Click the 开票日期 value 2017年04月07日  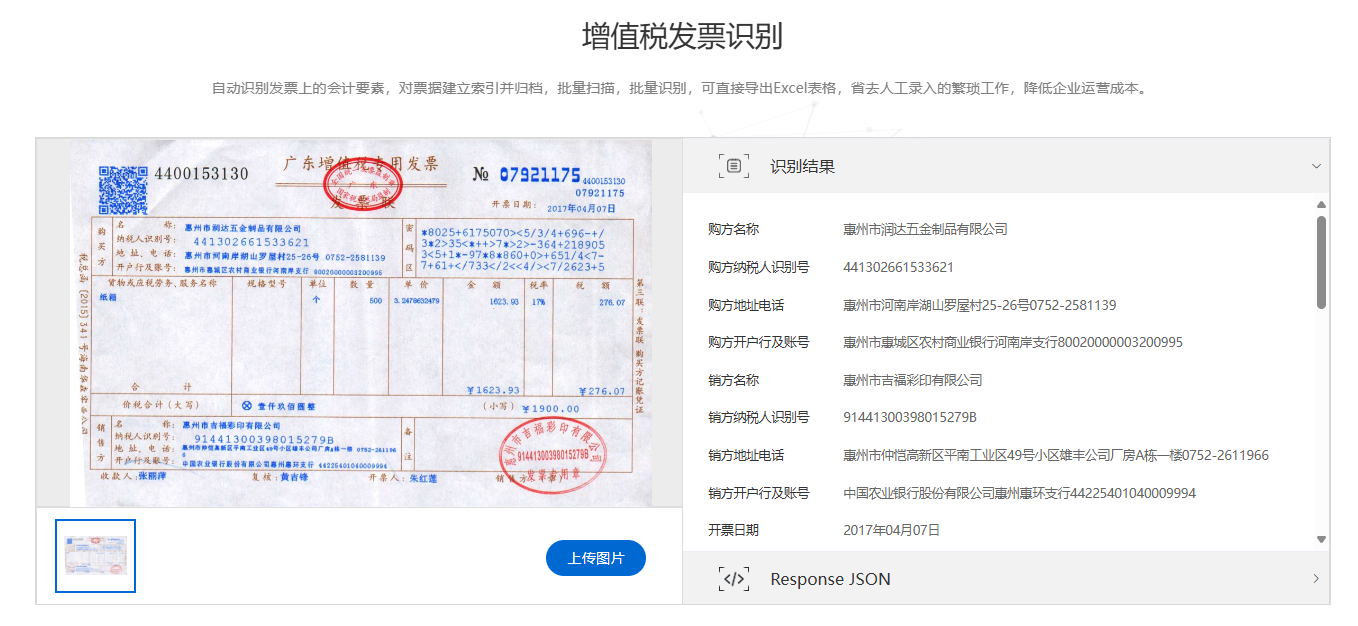pos(891,530)
